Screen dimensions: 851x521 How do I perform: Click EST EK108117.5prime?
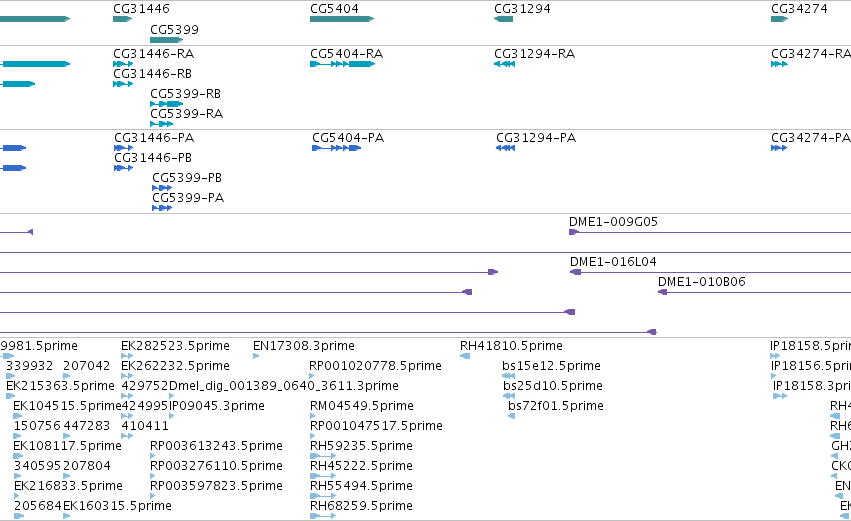[67, 447]
